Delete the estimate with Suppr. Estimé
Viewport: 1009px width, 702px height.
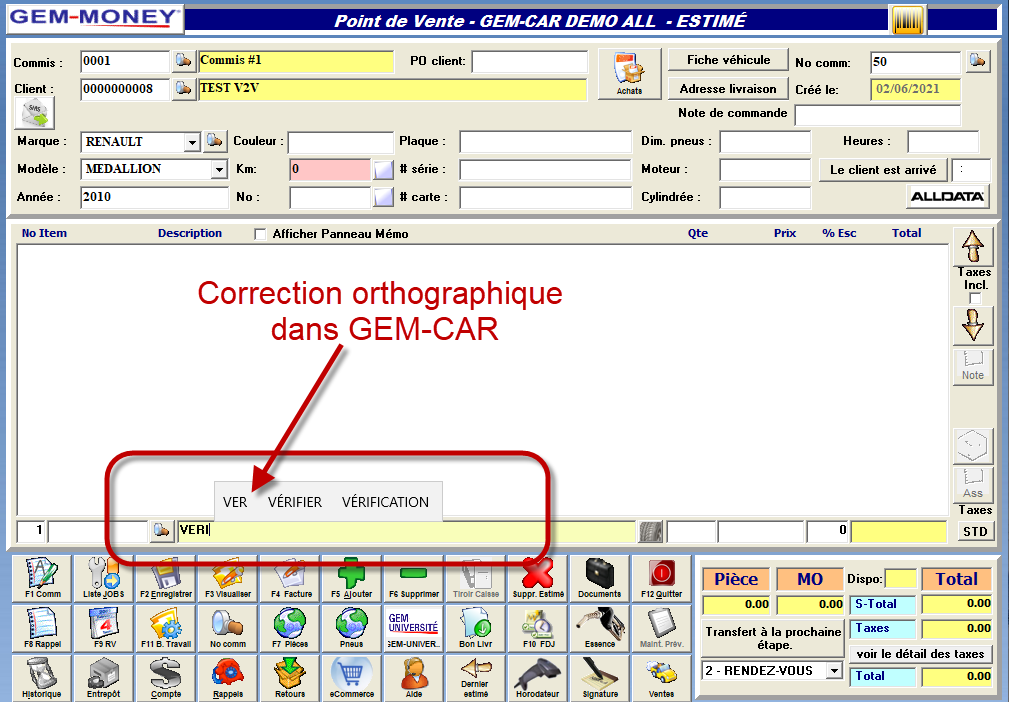(537, 578)
